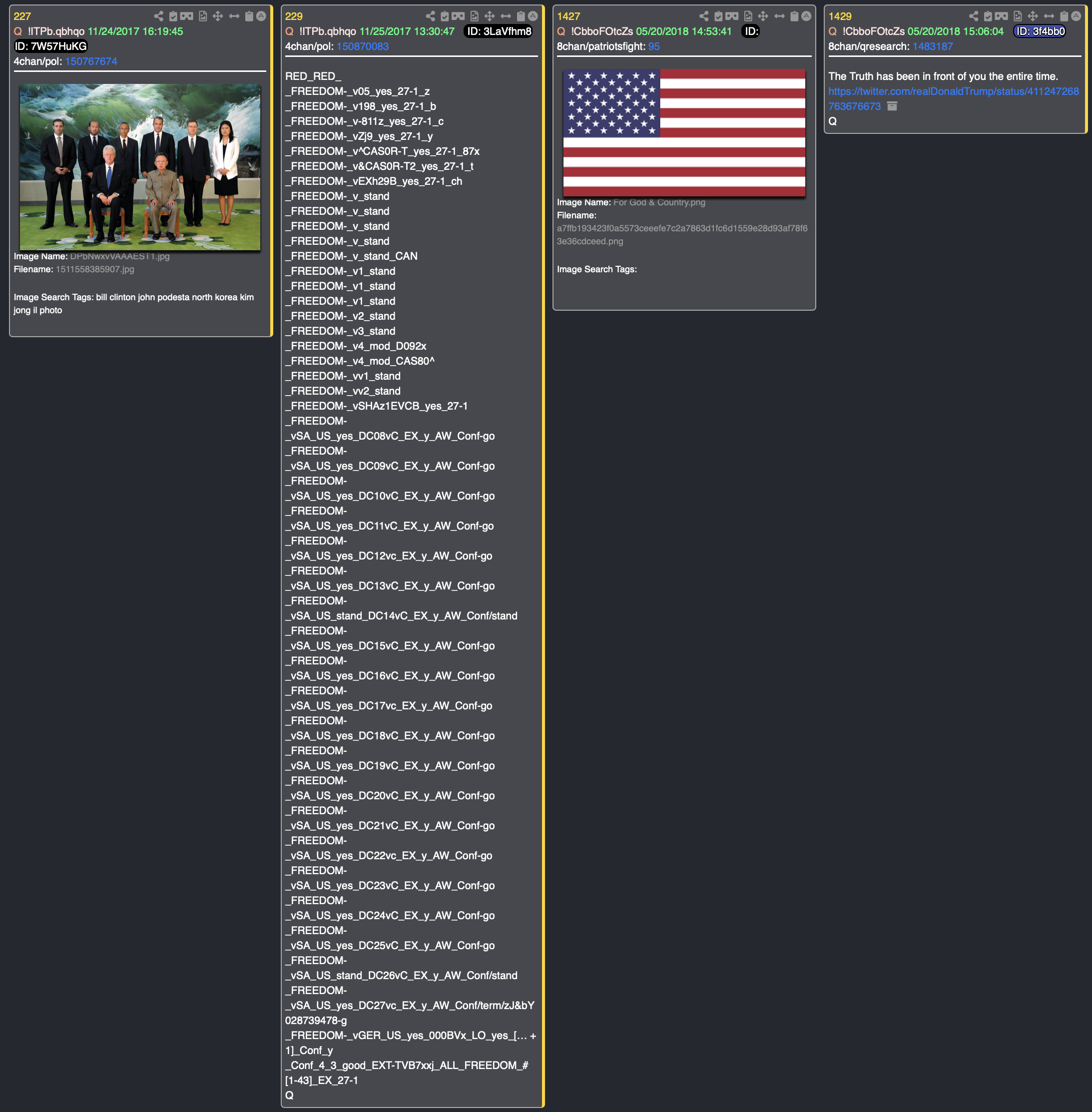Click the ID: 7W57HuKG badge
The width and height of the screenshot is (1092, 1112).
point(50,46)
